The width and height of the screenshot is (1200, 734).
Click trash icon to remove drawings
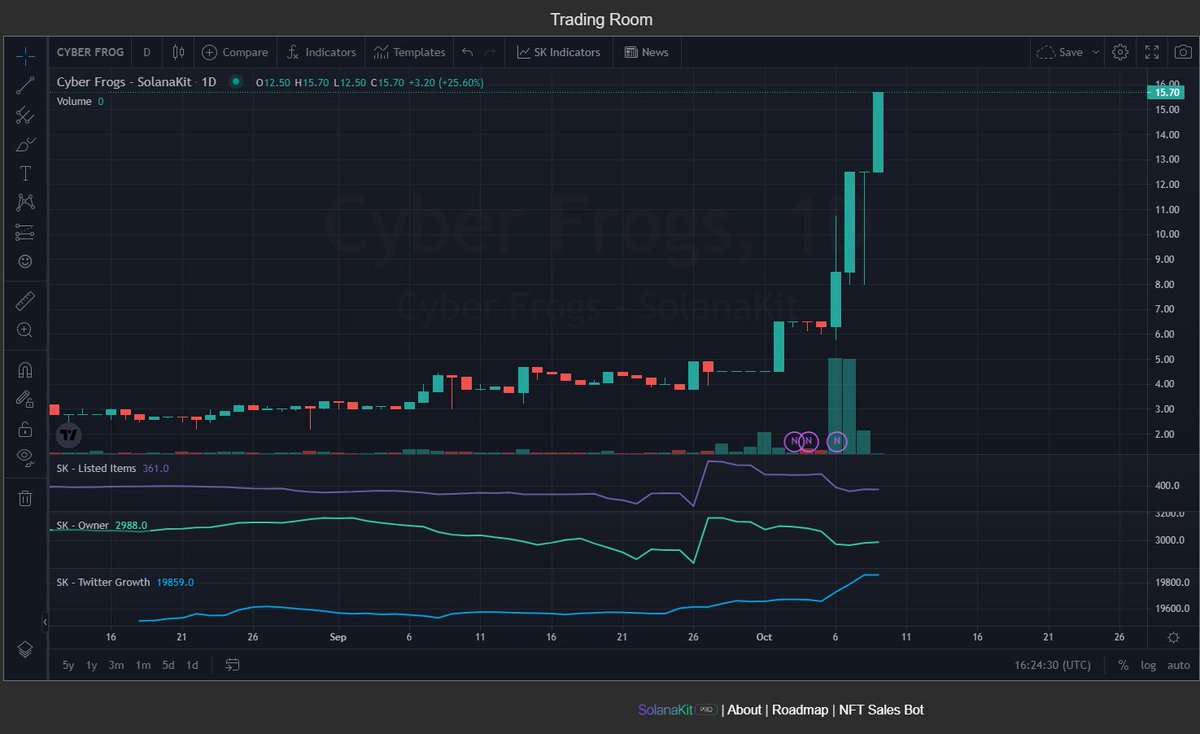click(x=25, y=497)
